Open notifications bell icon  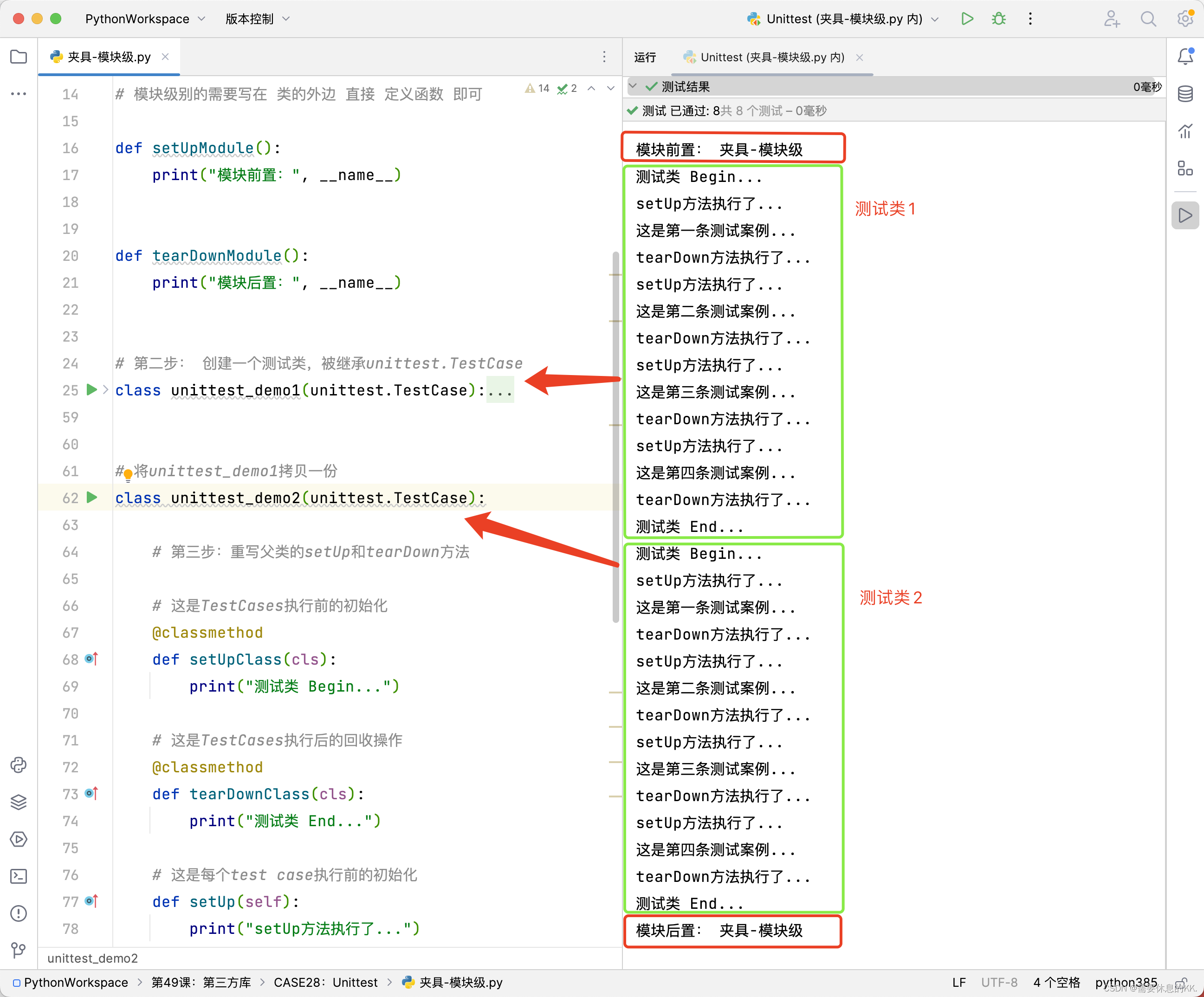point(1185,56)
